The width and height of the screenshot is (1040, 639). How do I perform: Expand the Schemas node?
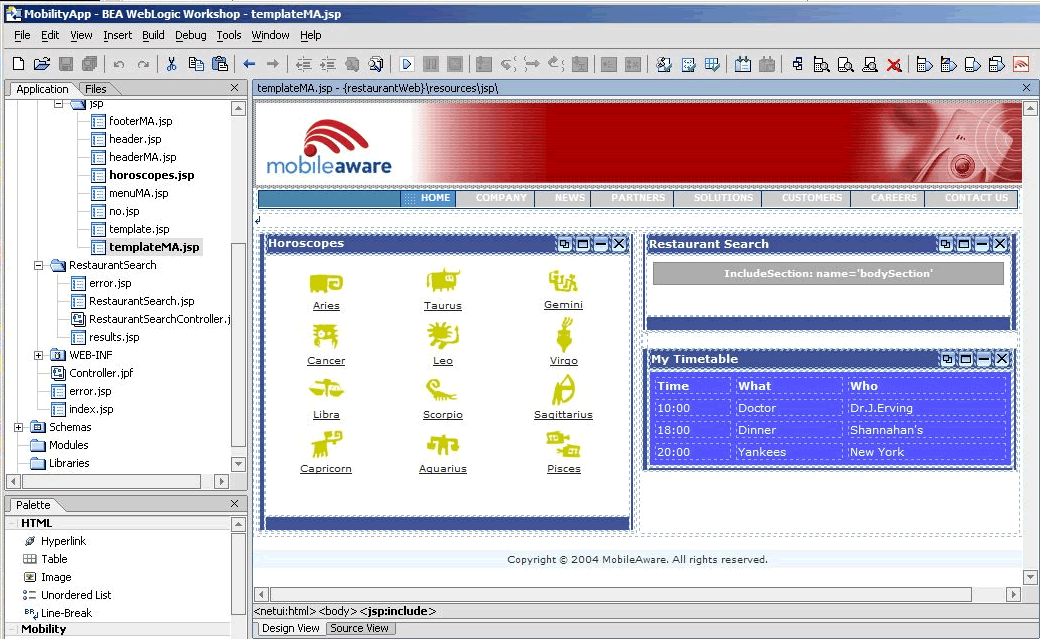(x=19, y=427)
